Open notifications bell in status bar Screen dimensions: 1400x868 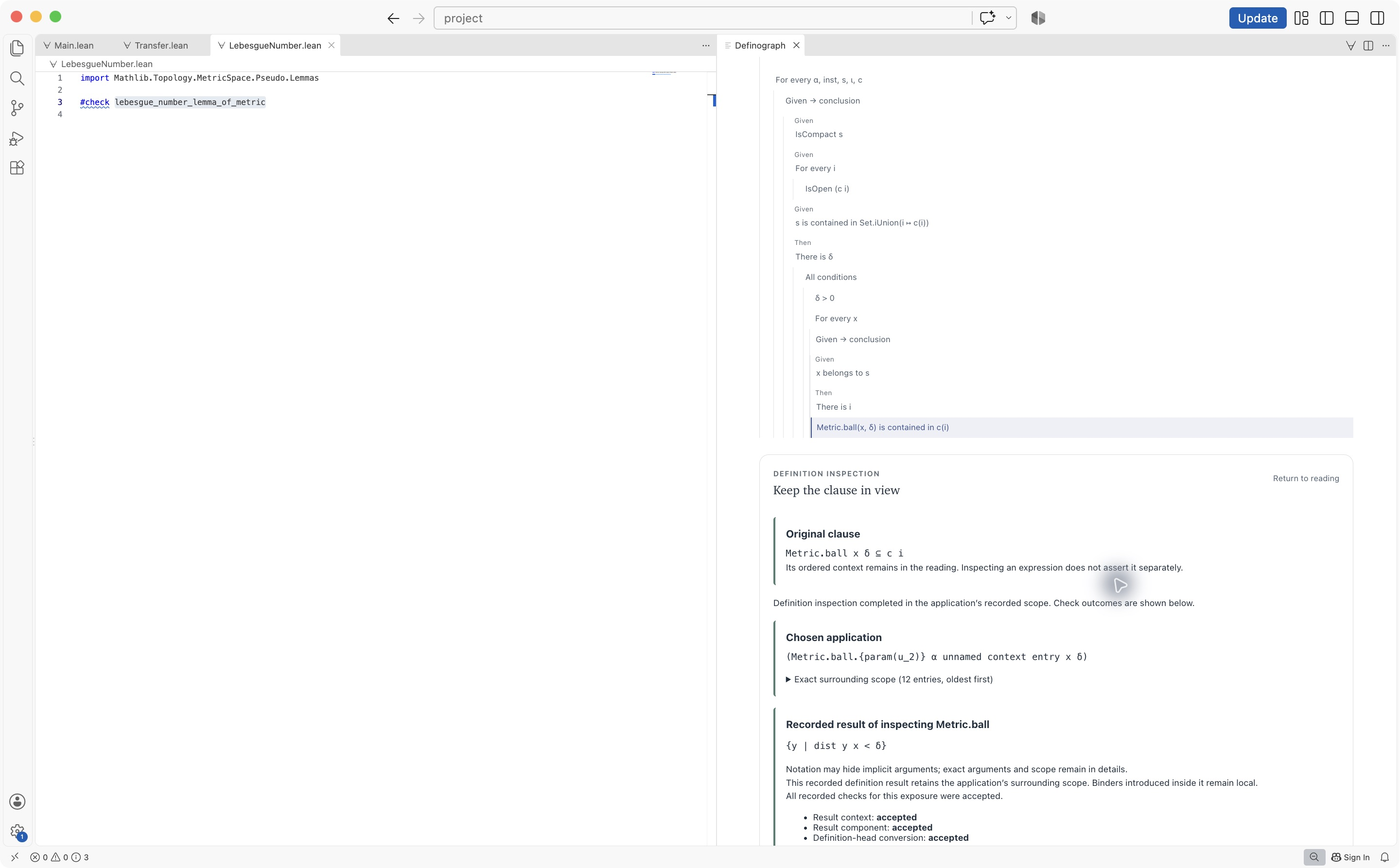pyautogui.click(x=1385, y=857)
